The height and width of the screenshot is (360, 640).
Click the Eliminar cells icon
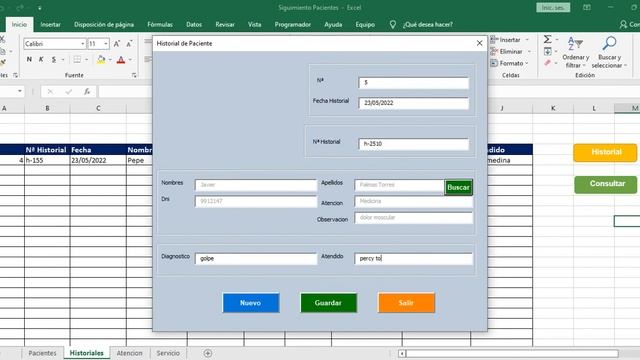[494, 51]
